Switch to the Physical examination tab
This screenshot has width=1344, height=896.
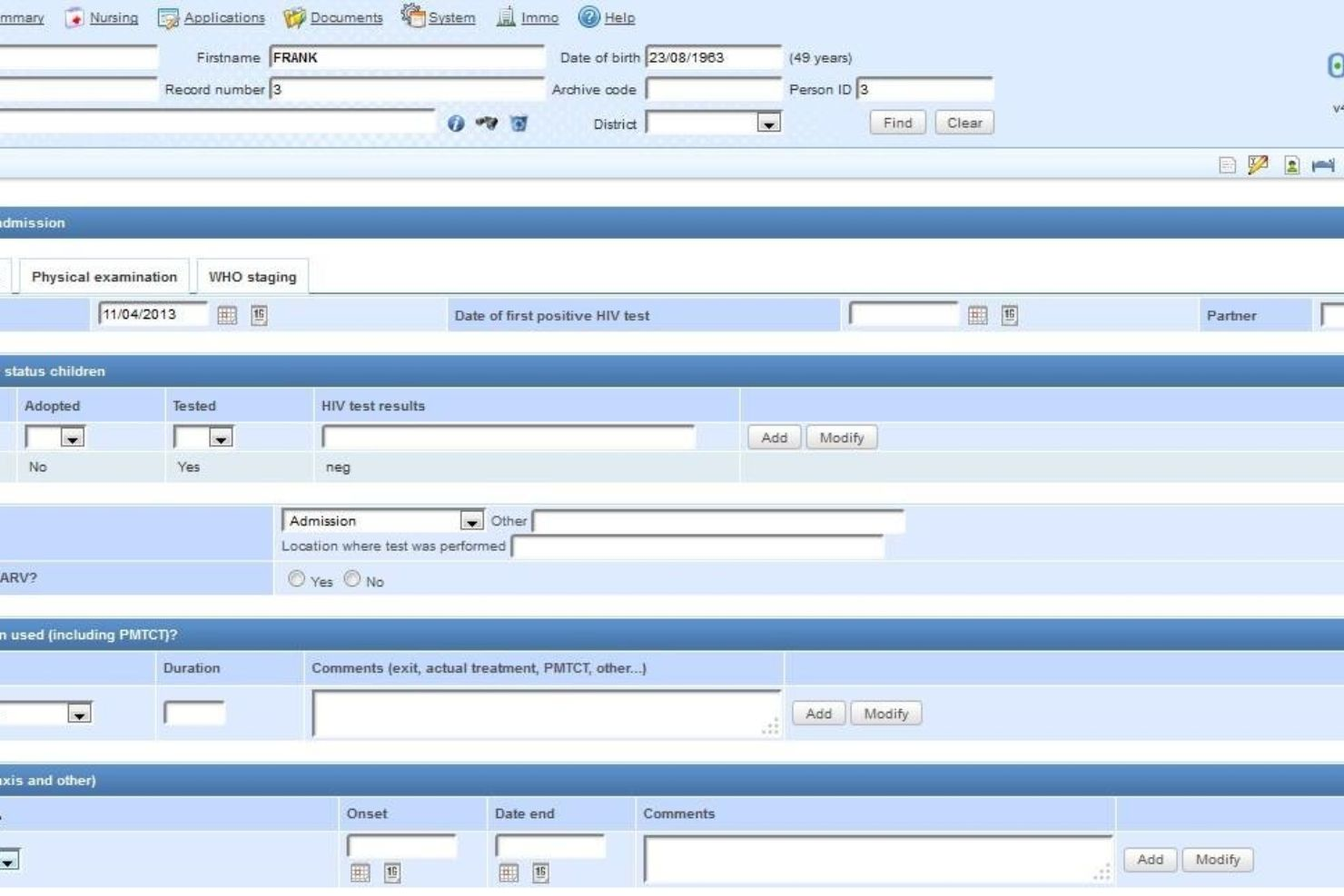[104, 277]
